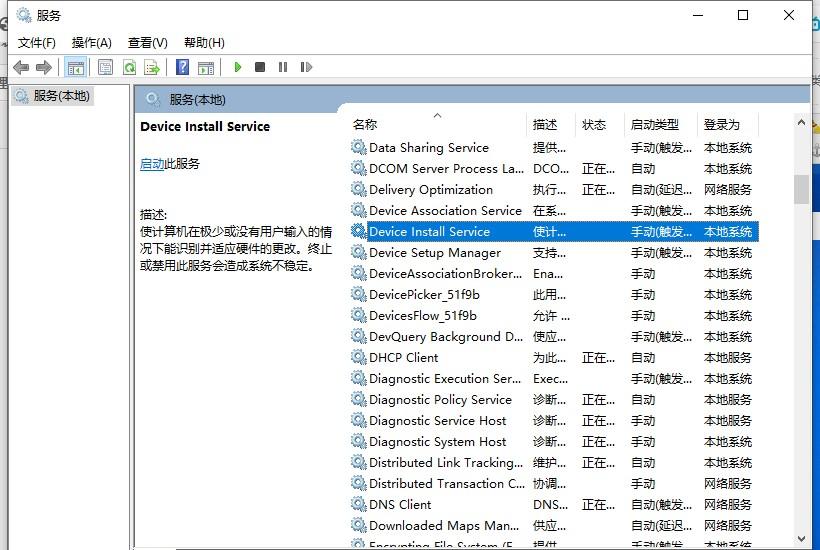Click the 服务(本地) pane header
Viewport: 820px width, 550px height.
197,99
